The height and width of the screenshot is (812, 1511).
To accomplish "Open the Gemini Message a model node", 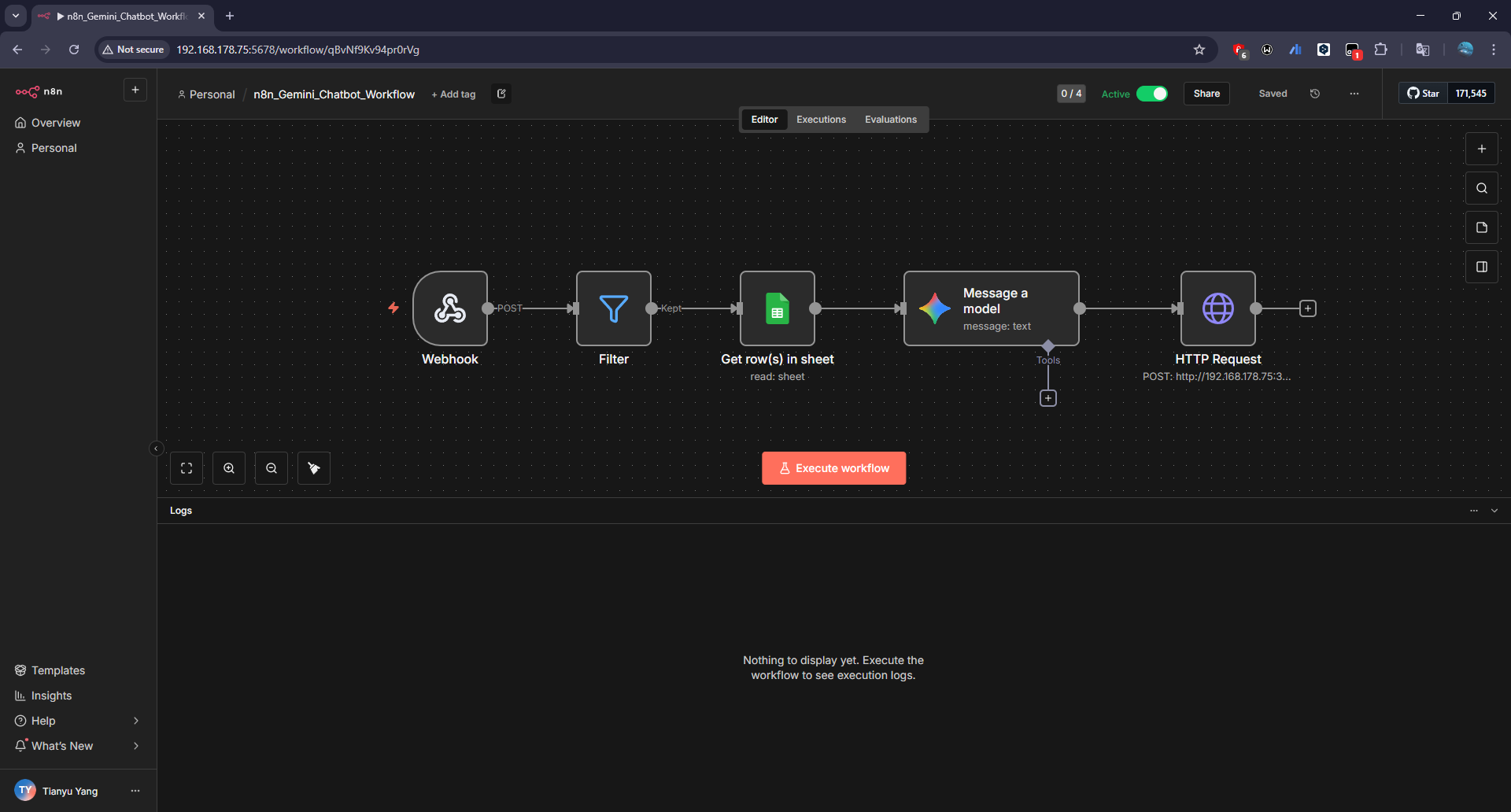I will point(991,308).
